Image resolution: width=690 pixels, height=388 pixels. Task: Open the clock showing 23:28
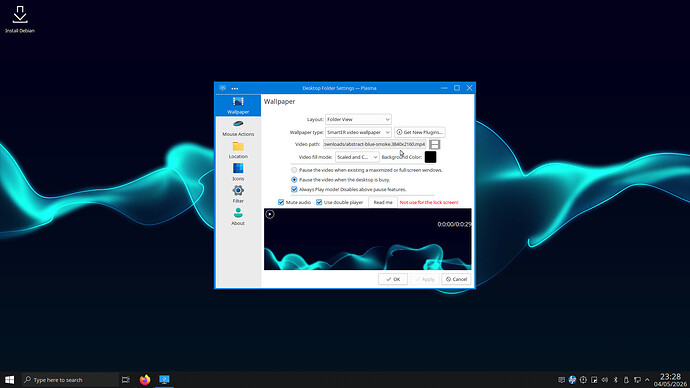click(671, 380)
